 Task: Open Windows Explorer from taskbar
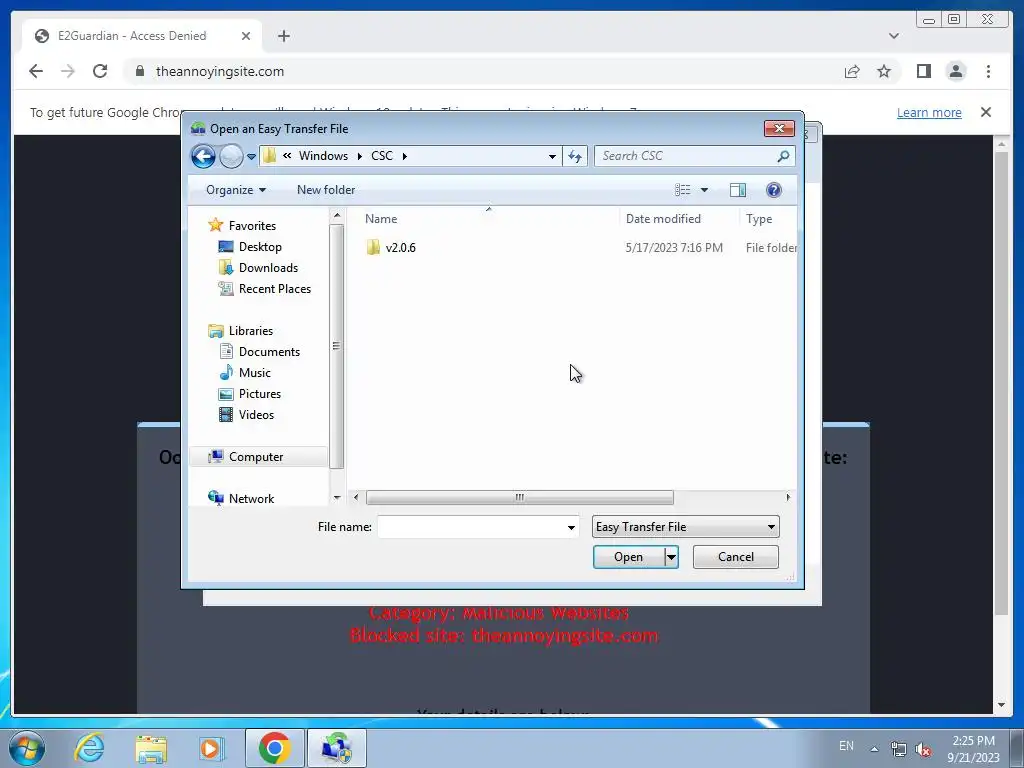151,748
